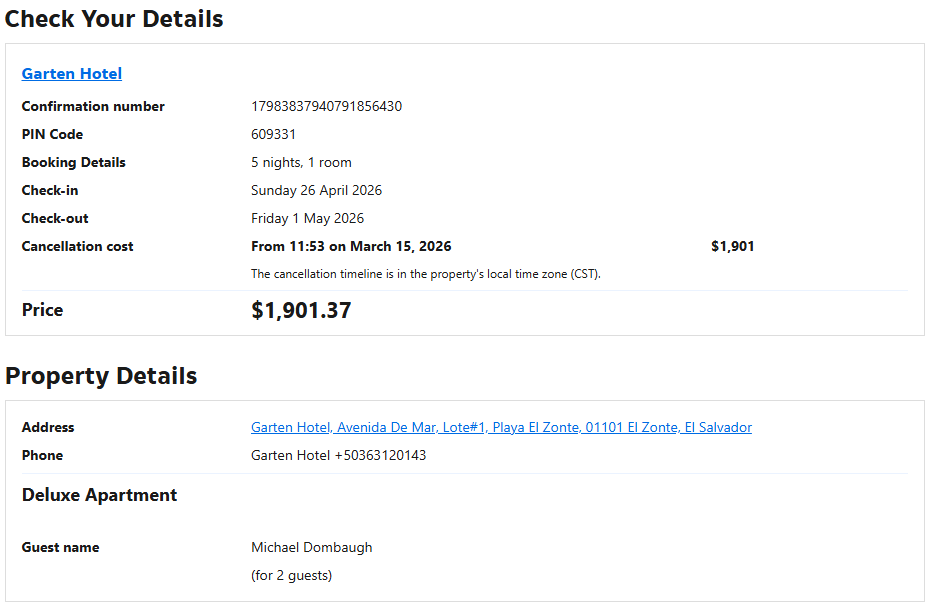Screen dimensions: 928x609
Task: Click the "Guest name" label
Action: pos(60,547)
